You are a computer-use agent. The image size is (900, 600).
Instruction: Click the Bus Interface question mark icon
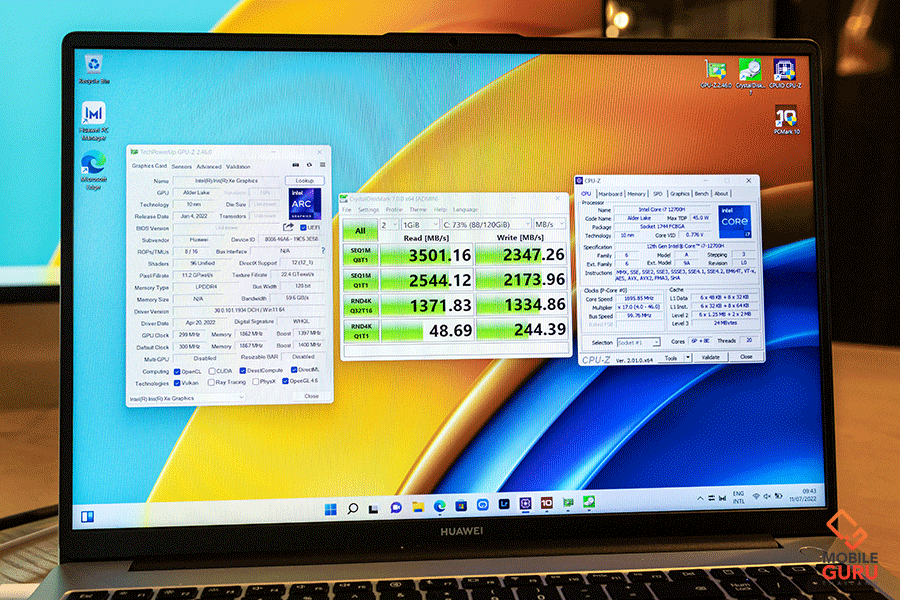[322, 251]
